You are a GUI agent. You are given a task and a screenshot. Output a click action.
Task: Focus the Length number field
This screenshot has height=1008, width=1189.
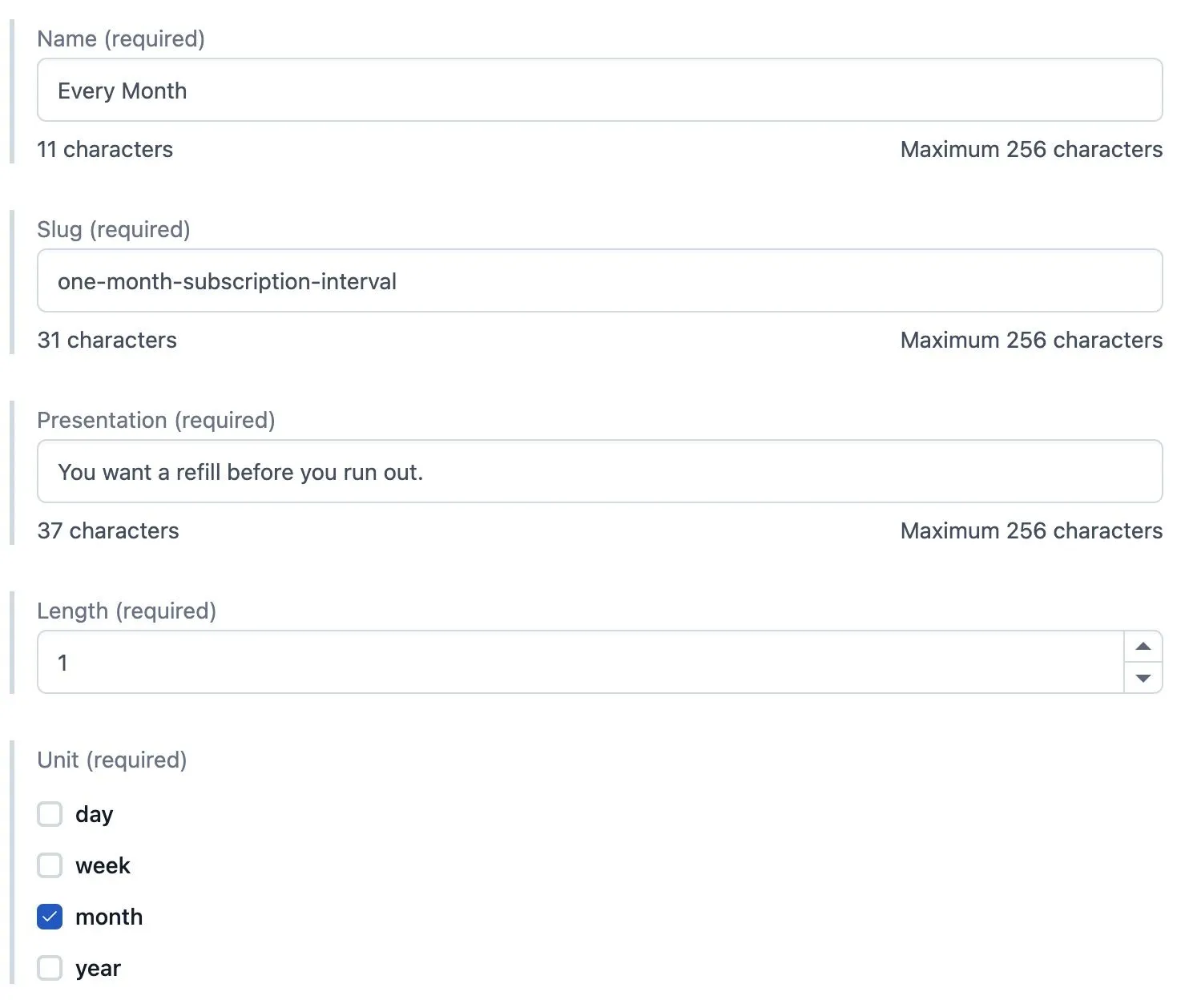pyautogui.click(x=581, y=663)
